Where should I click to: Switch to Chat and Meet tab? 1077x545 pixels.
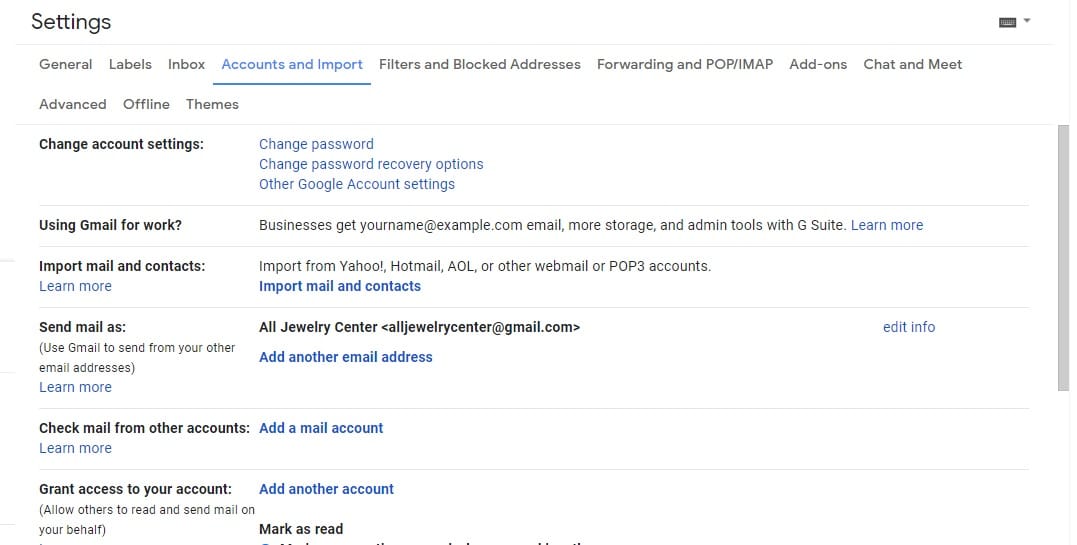pos(912,65)
